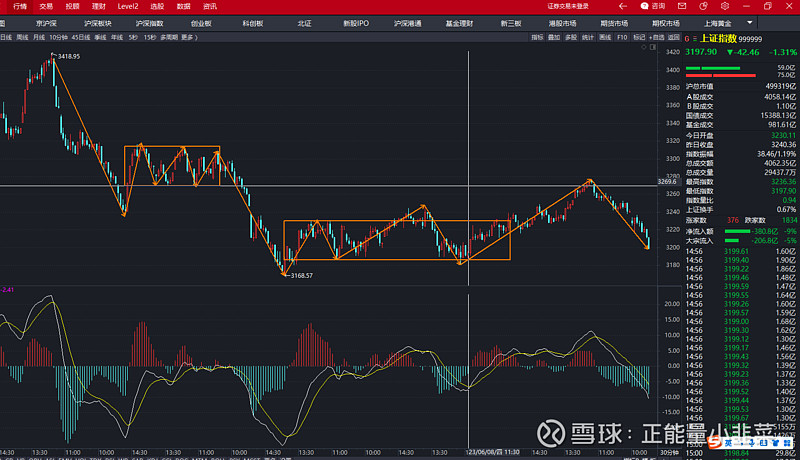Open the 行情 menu
Viewport: 800px width, 460px height.
20,6
